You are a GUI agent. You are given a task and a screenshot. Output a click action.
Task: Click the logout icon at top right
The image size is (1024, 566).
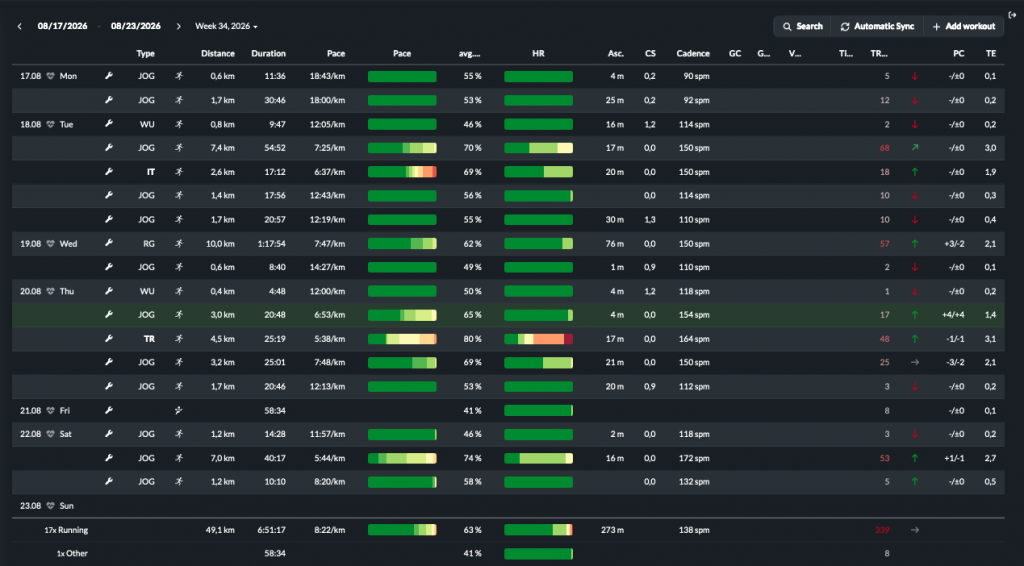click(x=1012, y=15)
